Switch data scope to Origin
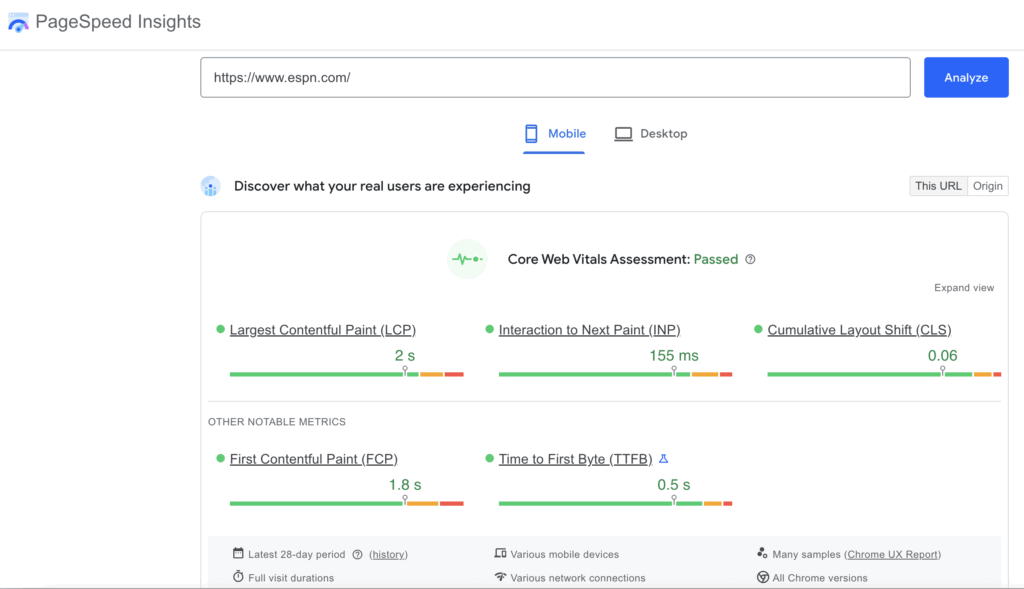1024x589 pixels. click(987, 185)
